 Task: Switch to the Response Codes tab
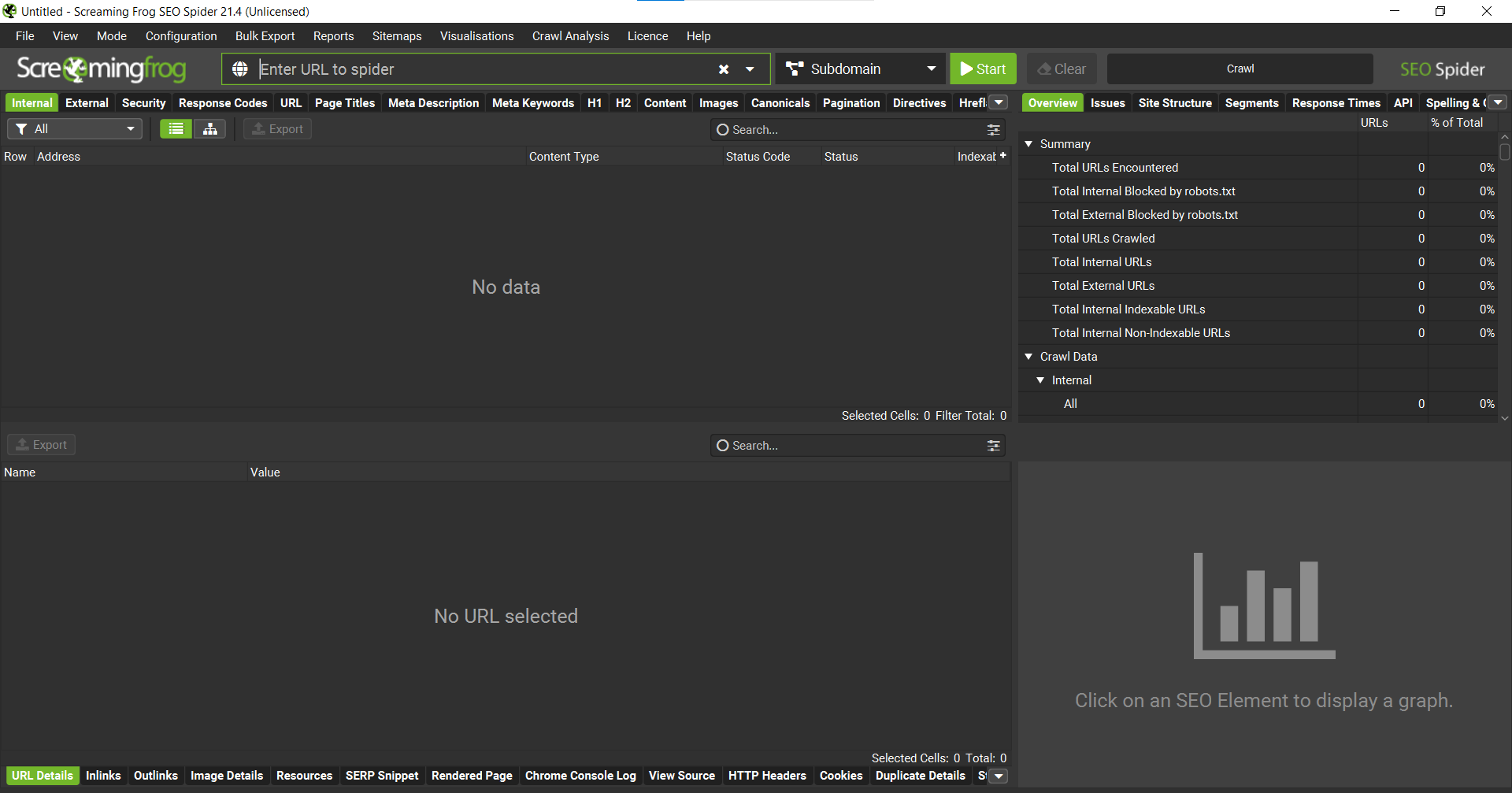coord(223,103)
